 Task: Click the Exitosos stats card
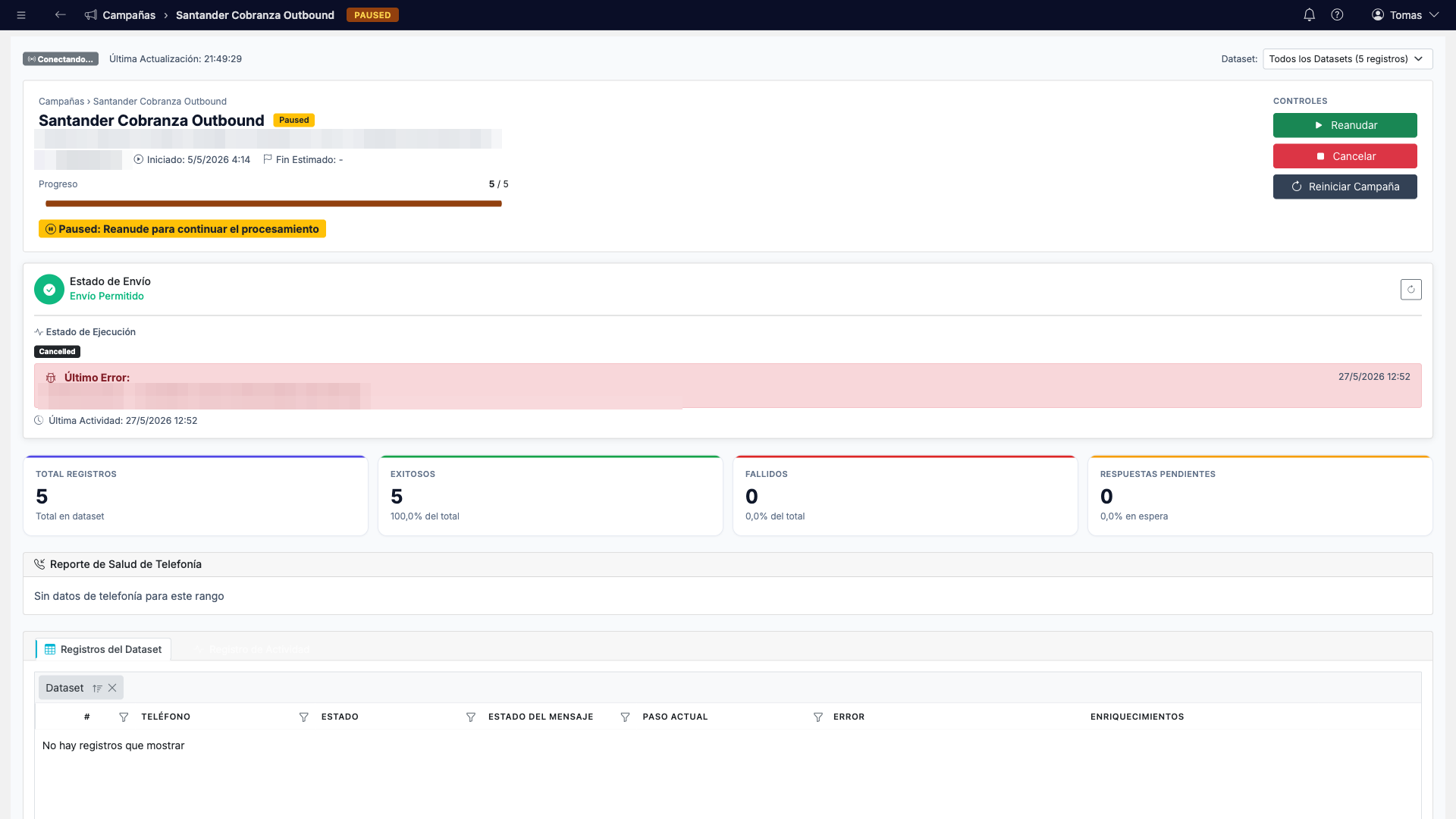[x=551, y=495]
